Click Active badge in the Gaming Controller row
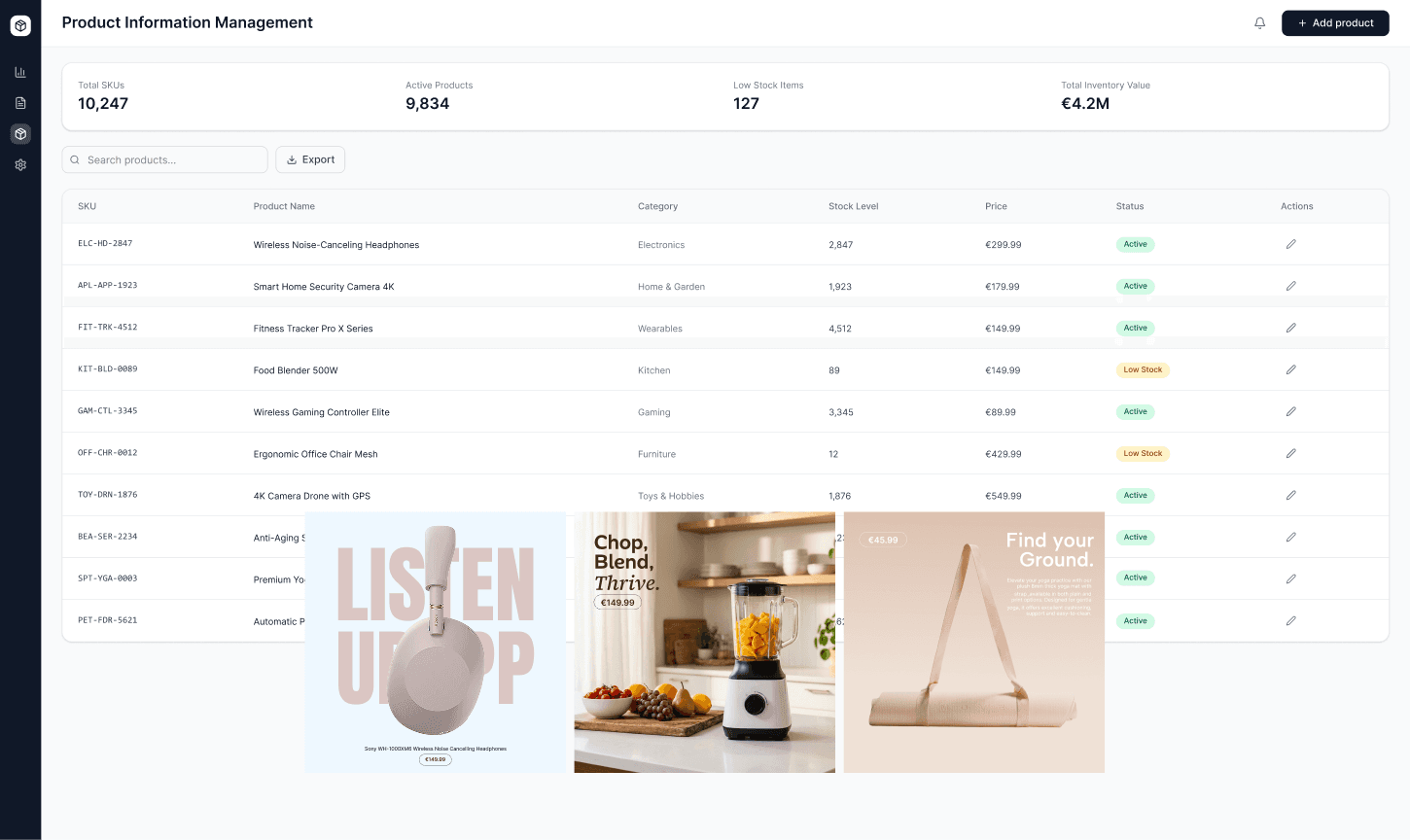 click(x=1135, y=411)
